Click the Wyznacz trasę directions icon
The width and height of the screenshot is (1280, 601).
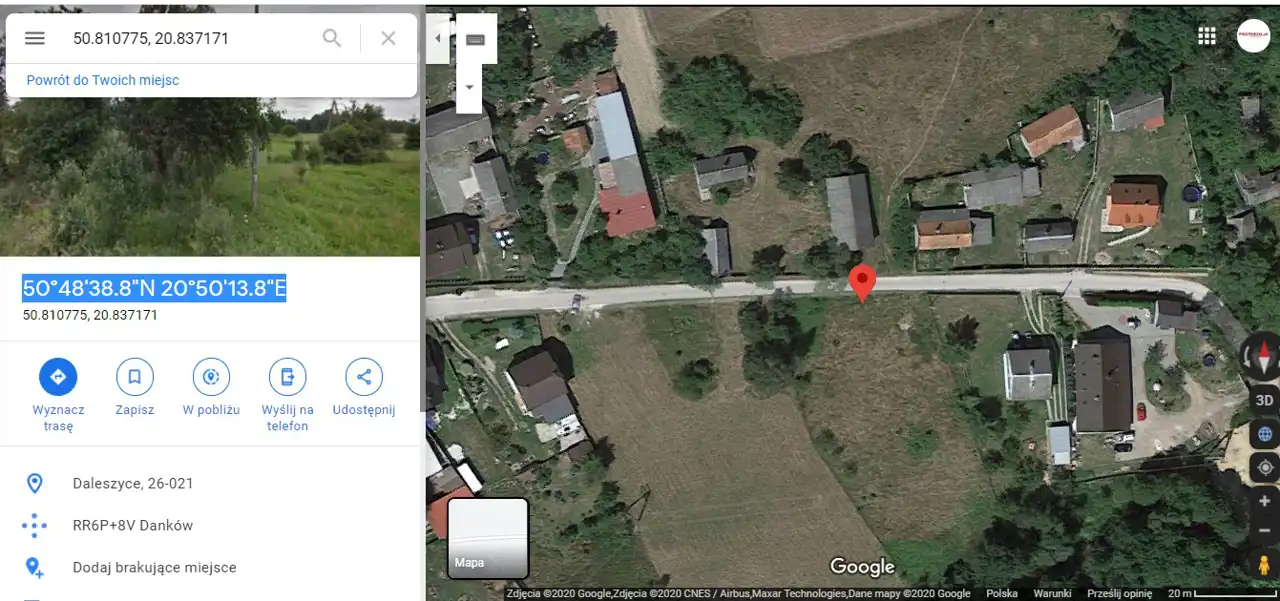(x=58, y=377)
